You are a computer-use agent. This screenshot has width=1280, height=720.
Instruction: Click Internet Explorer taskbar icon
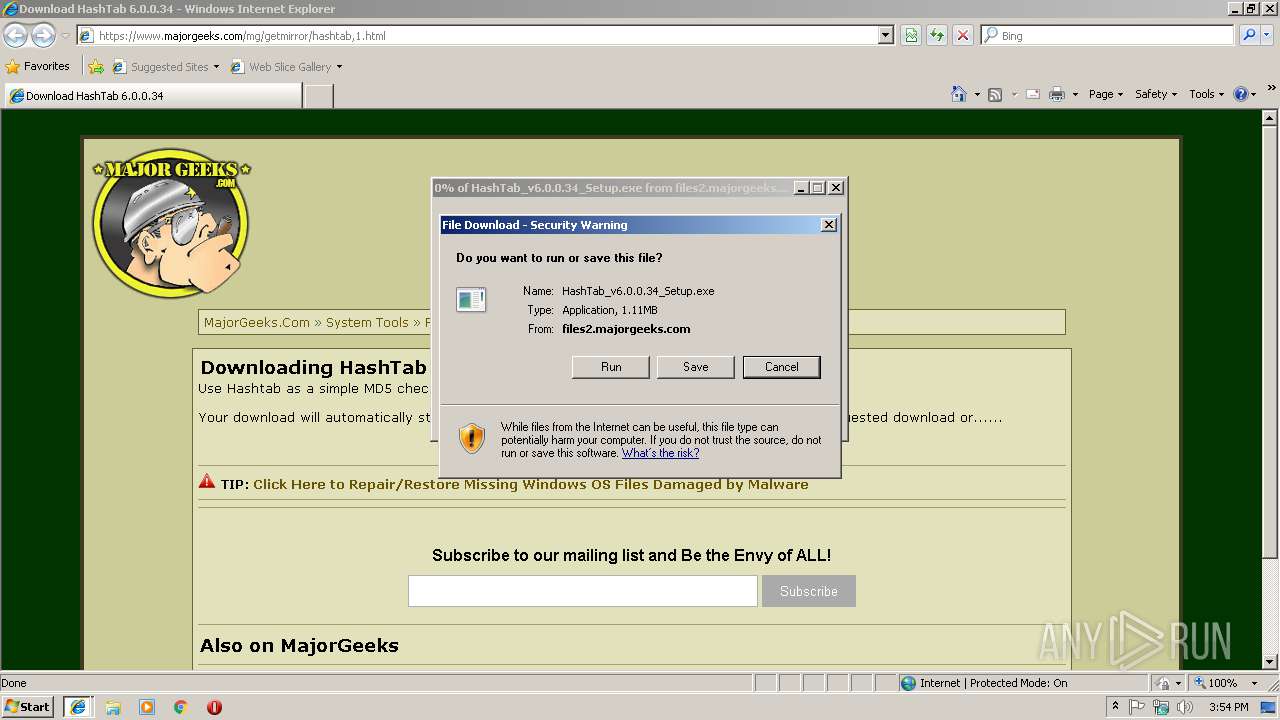pyautogui.click(x=77, y=707)
